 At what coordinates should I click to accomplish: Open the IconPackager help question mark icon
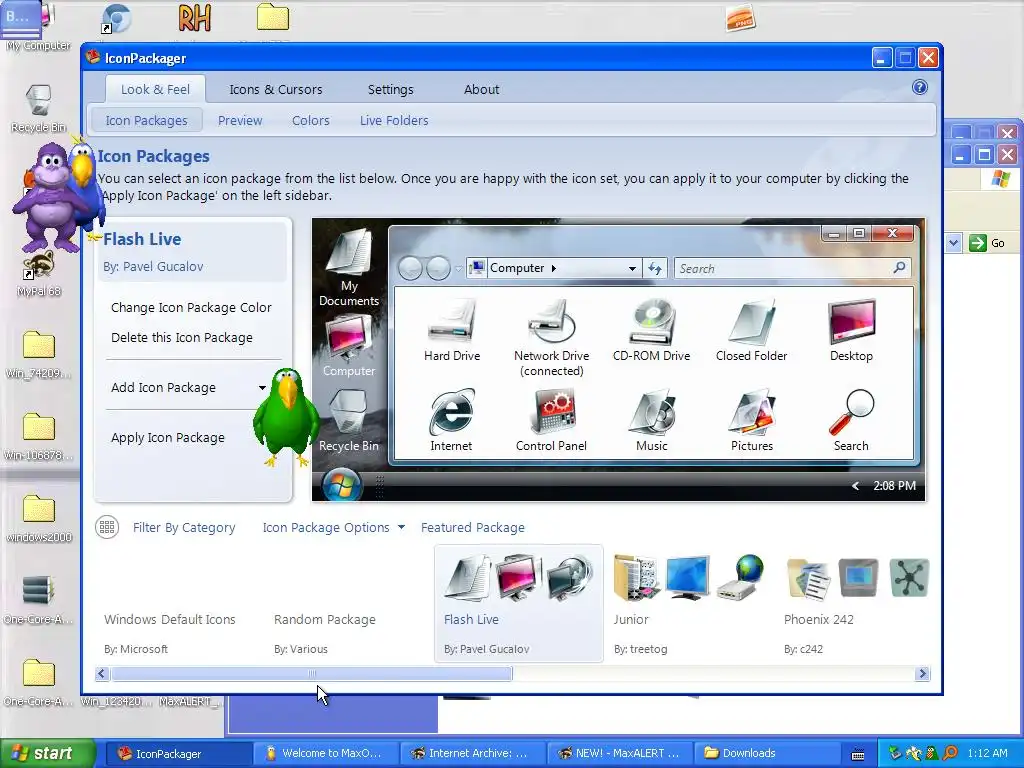[x=920, y=88]
